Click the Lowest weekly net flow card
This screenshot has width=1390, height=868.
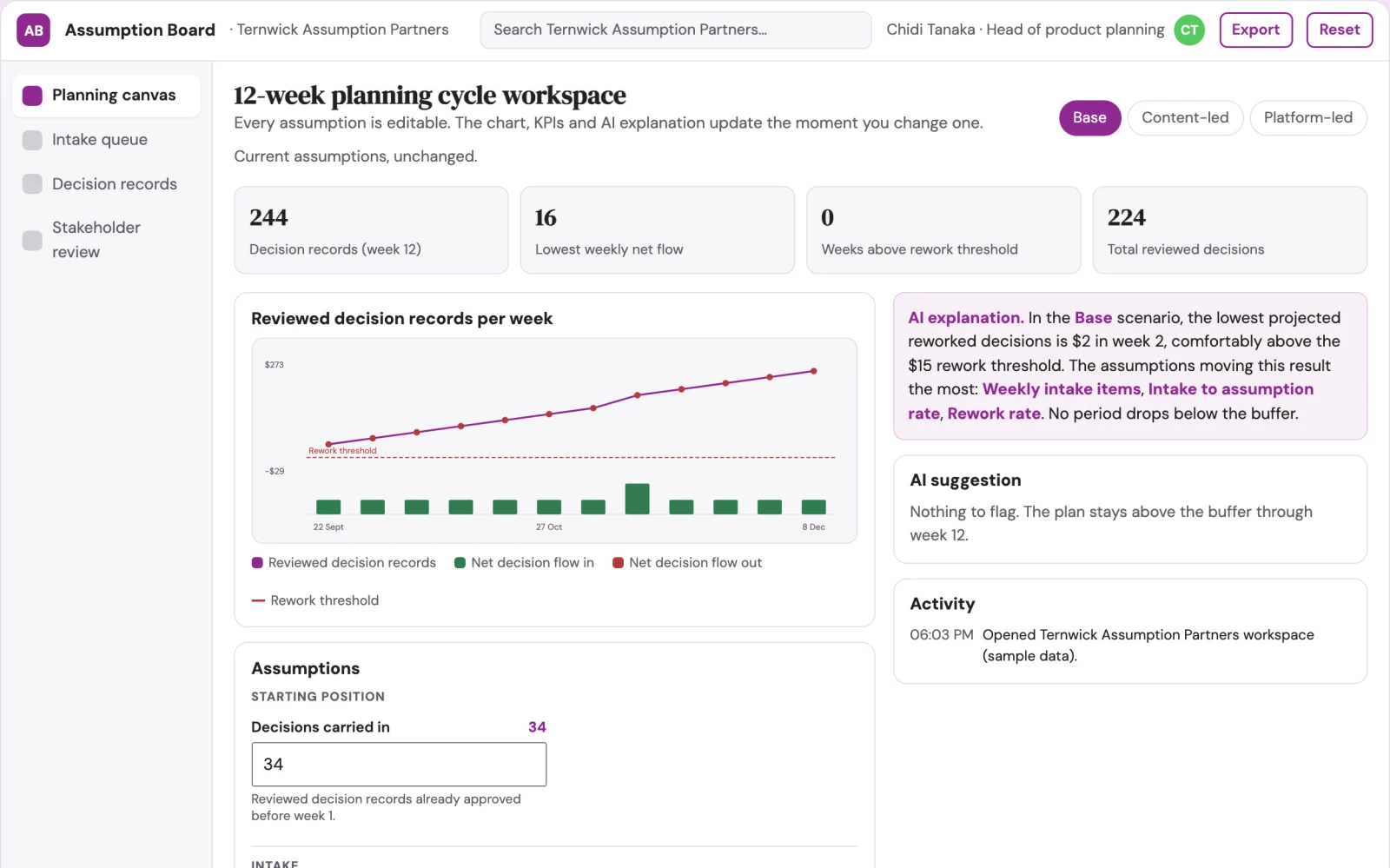(658, 230)
